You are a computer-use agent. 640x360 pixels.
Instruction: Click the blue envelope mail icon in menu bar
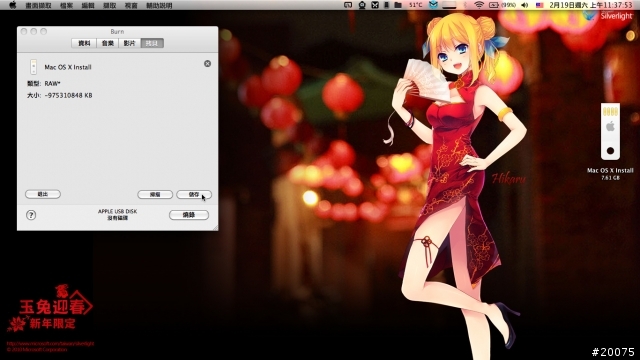click(x=433, y=4)
